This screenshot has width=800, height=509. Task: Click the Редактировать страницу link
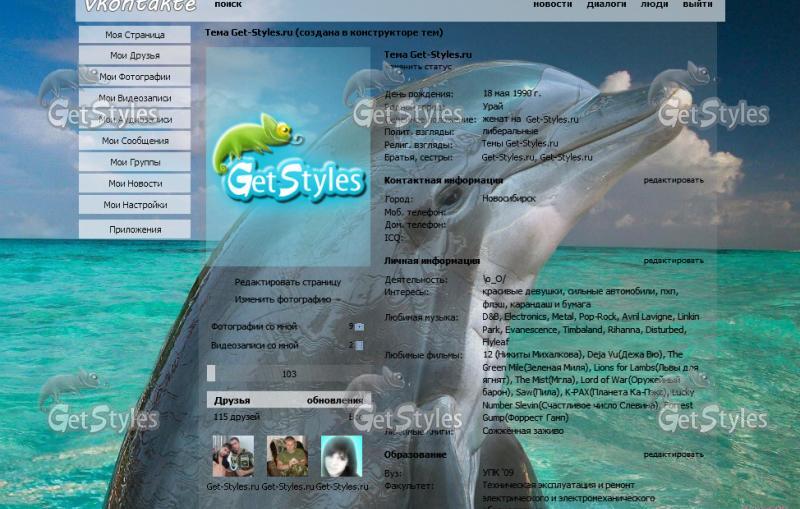point(288,282)
